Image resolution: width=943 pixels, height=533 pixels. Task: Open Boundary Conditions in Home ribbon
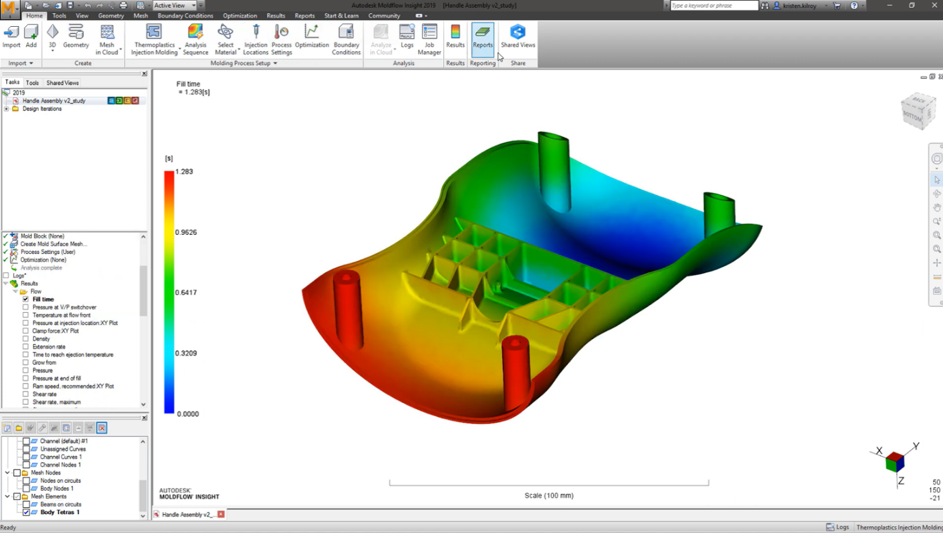[346, 40]
